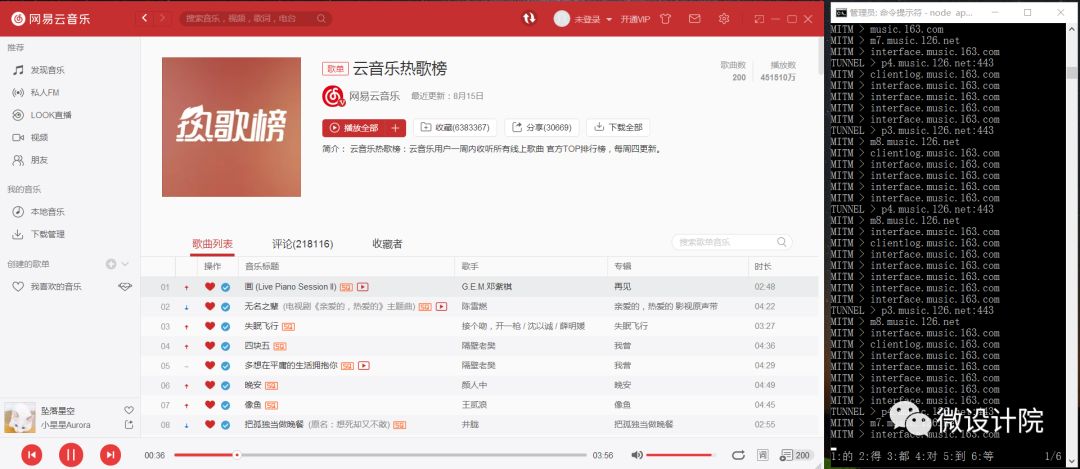Click downloaded check icon on 像鱼 row

pos(225,406)
